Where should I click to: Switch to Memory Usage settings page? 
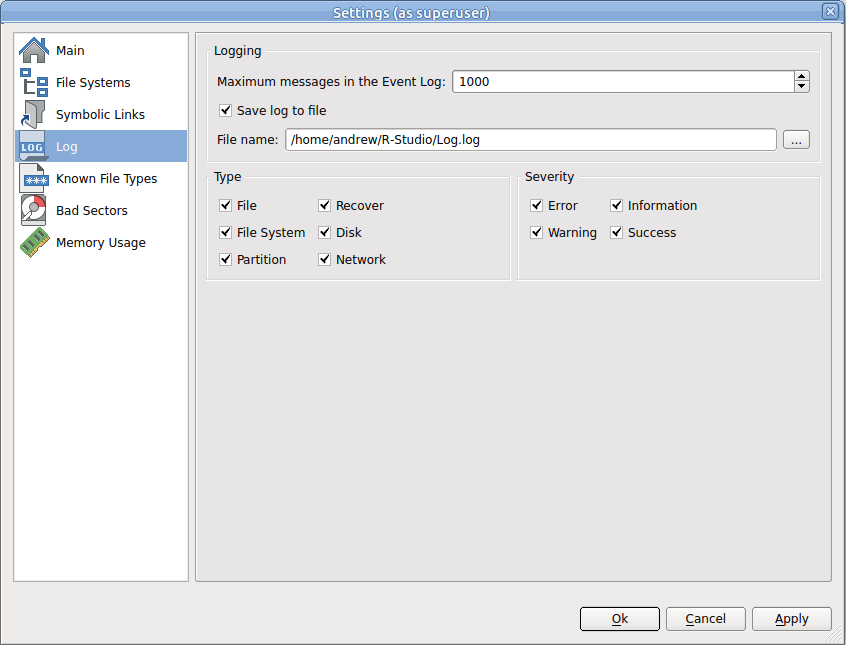[100, 243]
